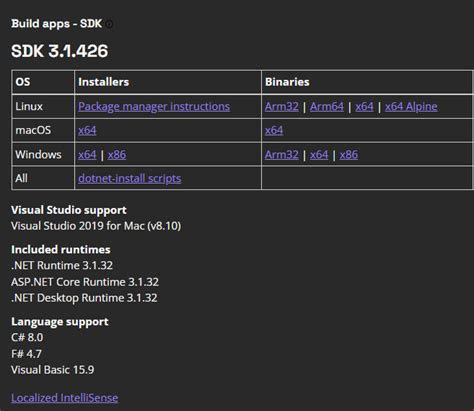The height and width of the screenshot is (411, 474).
Task: Download the Windows Arm32 binaries
Action: pyautogui.click(x=282, y=154)
